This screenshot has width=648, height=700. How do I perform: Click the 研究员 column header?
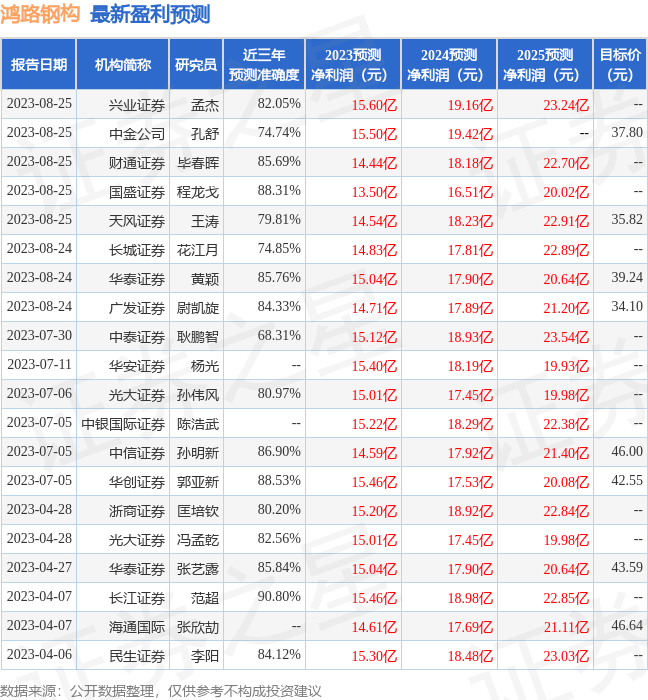pyautogui.click(x=196, y=64)
